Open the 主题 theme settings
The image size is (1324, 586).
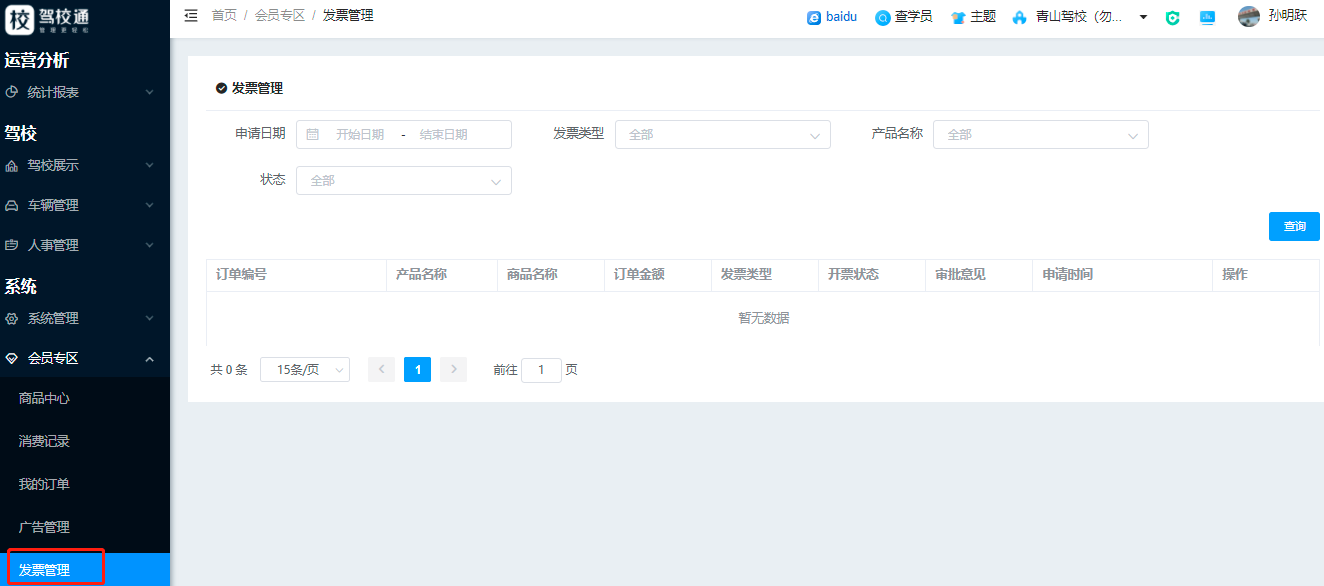pos(973,17)
